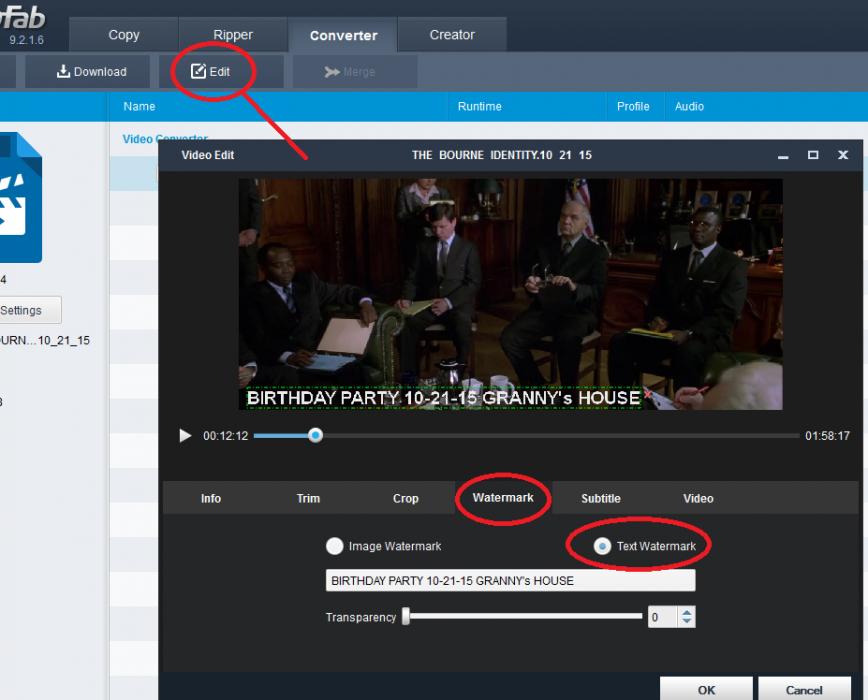The width and height of the screenshot is (868, 700).
Task: Increase Transparency with the up arrow
Action: [x=686, y=612]
